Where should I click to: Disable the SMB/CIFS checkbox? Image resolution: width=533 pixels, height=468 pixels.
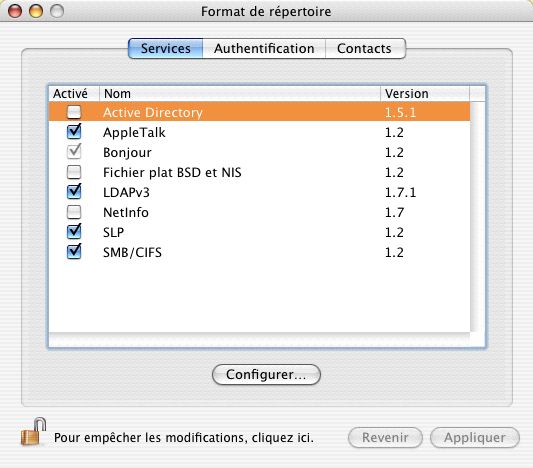74,252
